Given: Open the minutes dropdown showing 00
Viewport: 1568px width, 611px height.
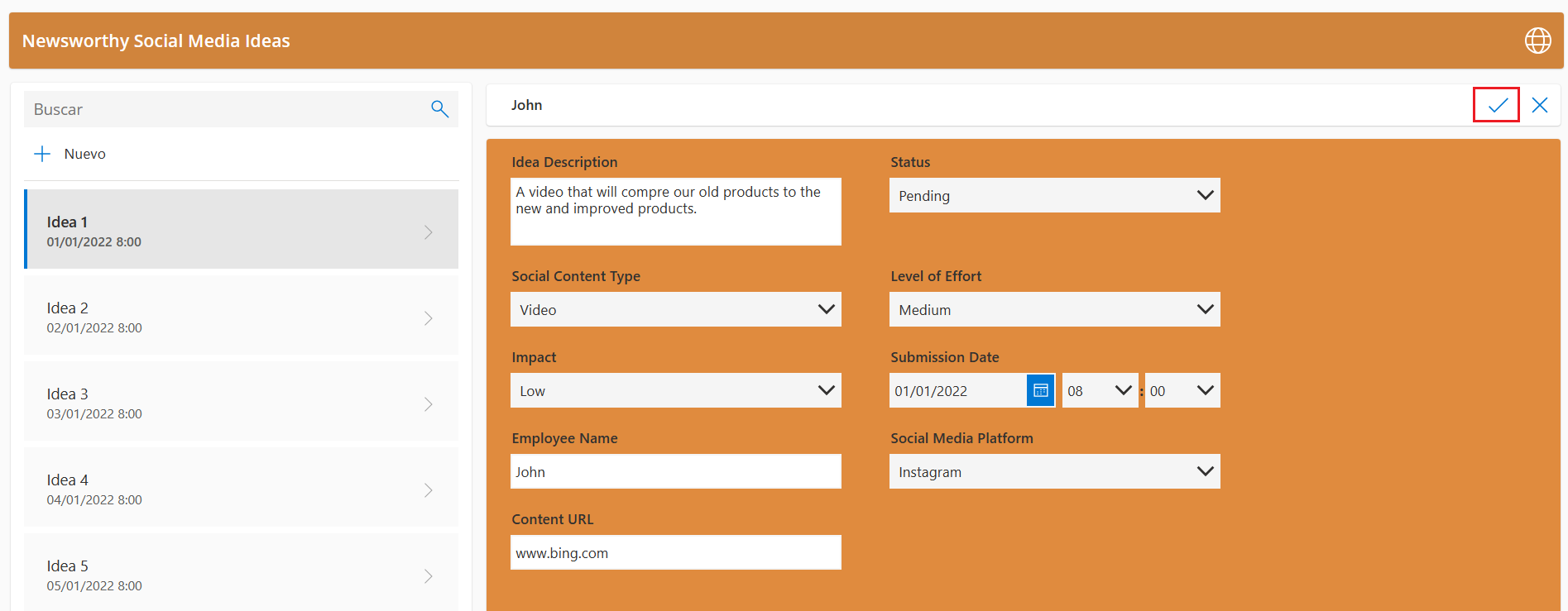Looking at the screenshot, I should [x=1182, y=390].
